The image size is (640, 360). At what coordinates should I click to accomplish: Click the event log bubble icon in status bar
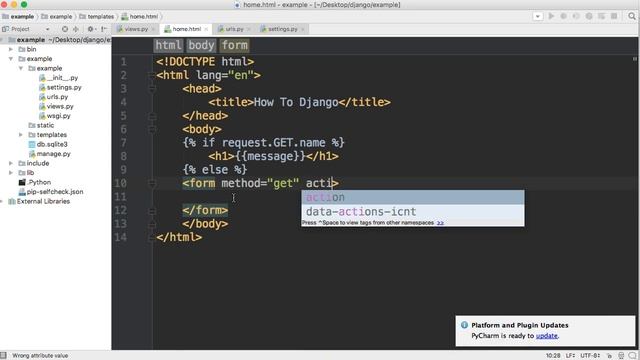click(633, 356)
